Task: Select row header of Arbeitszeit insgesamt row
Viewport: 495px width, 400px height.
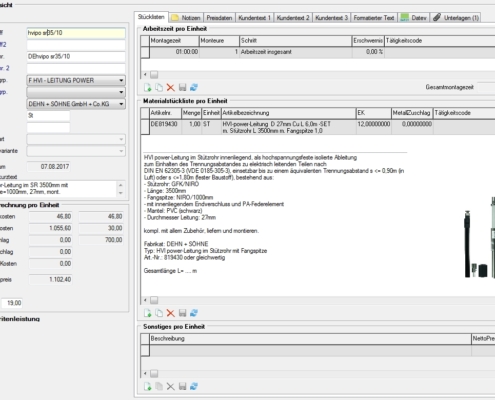Action: (145, 52)
